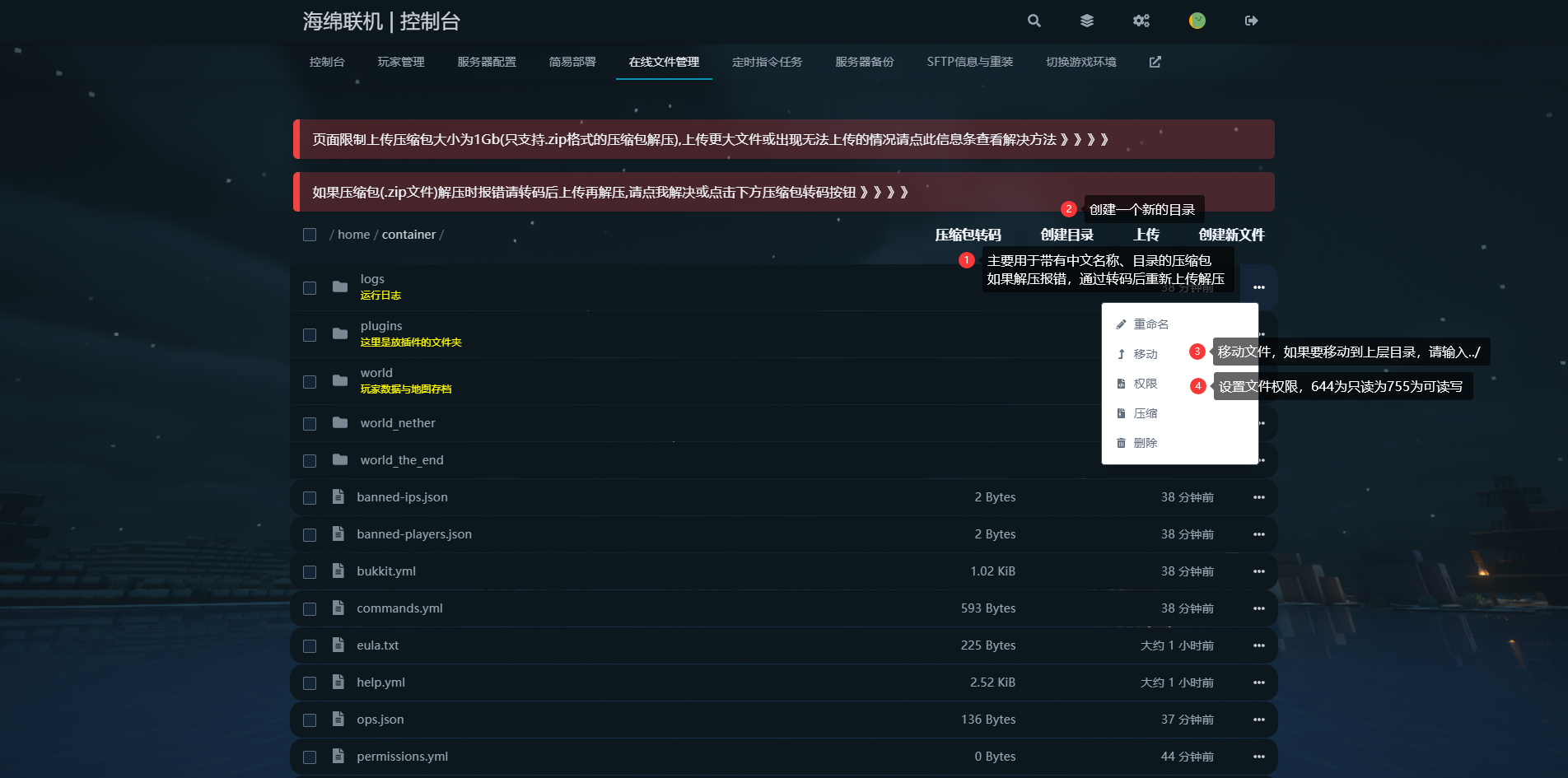This screenshot has width=1568, height=778.
Task: Click the plugins folder icon
Action: coord(340,334)
